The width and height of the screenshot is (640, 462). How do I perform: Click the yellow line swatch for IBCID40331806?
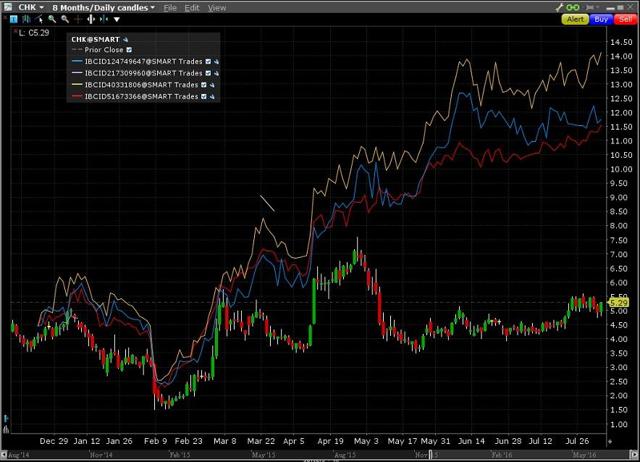coord(77,85)
